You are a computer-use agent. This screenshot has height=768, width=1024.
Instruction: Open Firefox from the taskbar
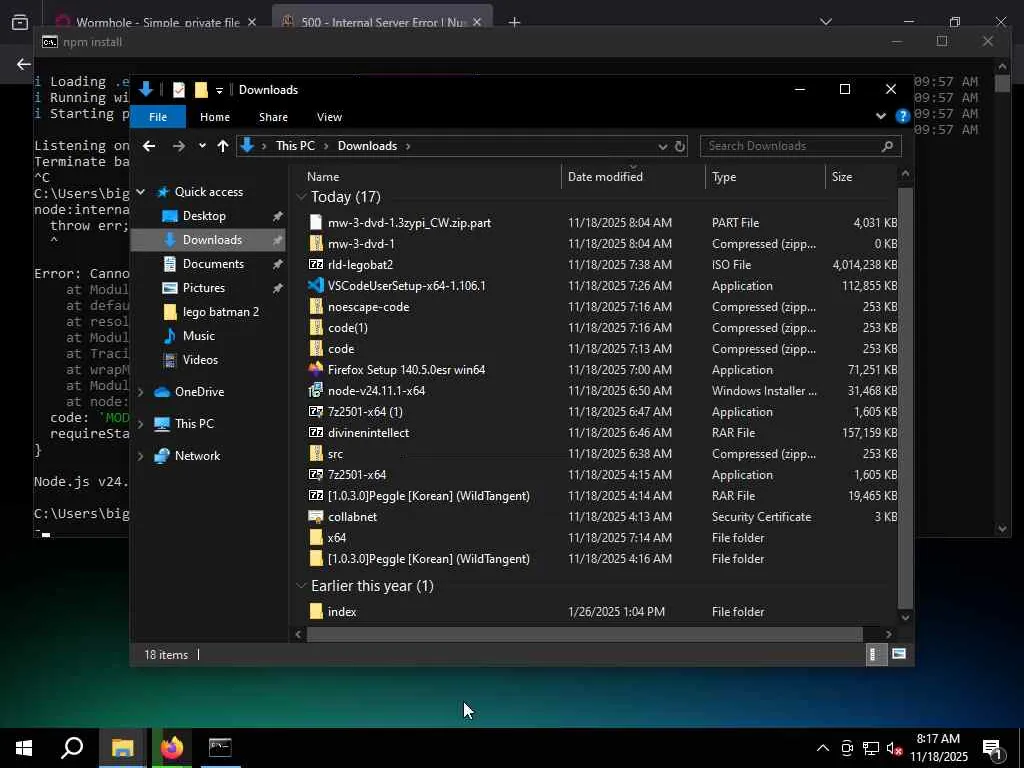pyautogui.click(x=172, y=748)
